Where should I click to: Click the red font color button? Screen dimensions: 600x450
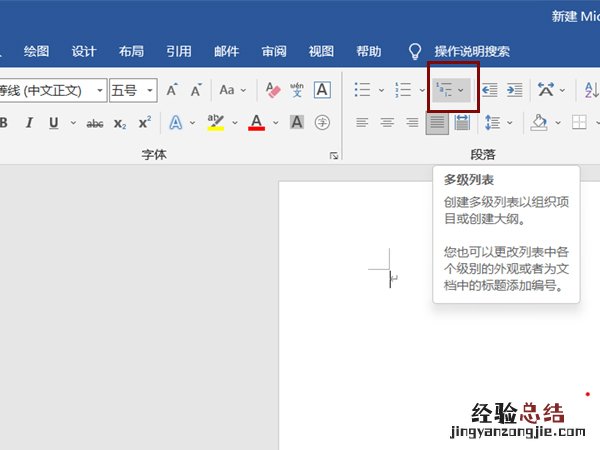point(256,123)
